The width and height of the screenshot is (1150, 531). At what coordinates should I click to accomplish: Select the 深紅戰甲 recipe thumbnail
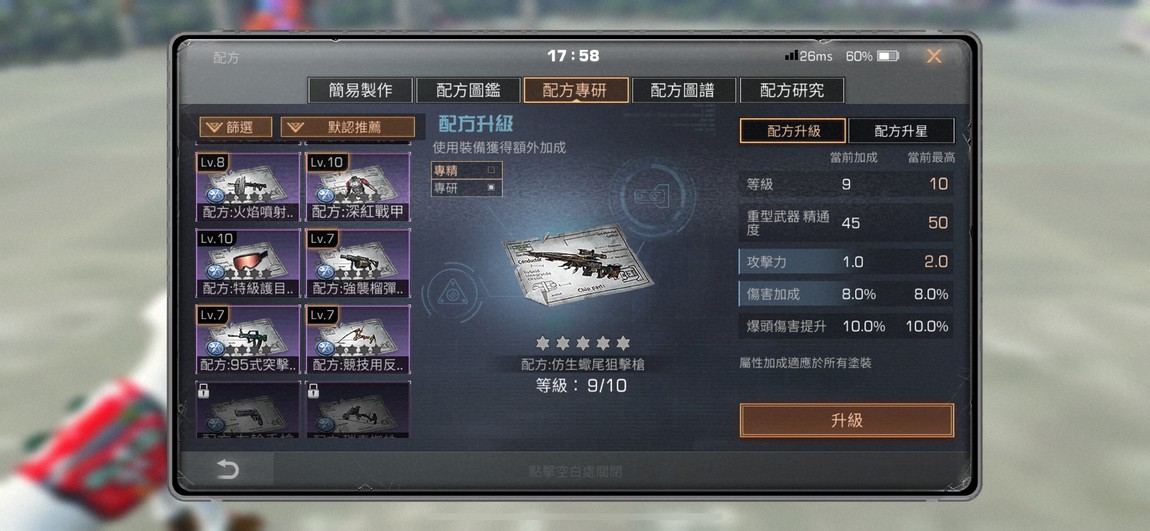point(358,187)
